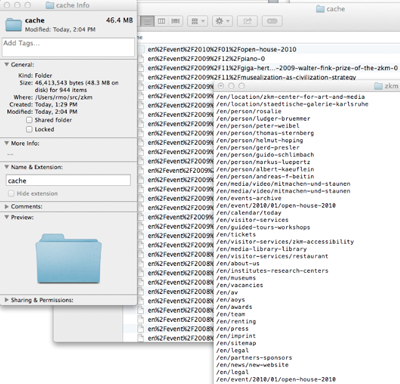This screenshot has height=384, width=400.
Task: Toggle the Locked checkbox
Action: pos(29,129)
